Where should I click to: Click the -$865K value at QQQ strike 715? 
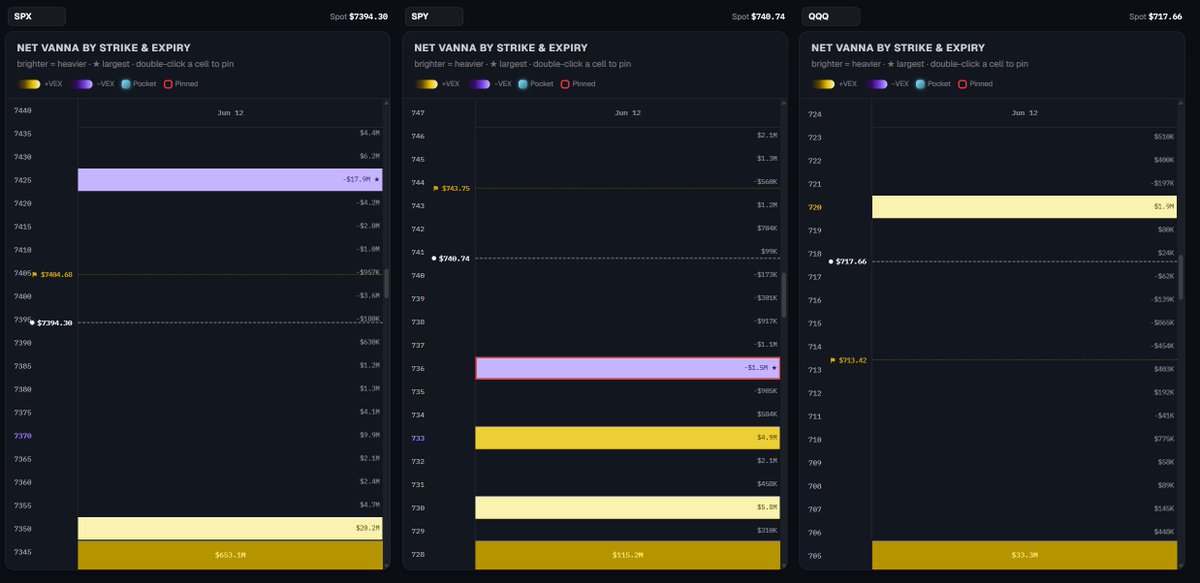tap(1161, 323)
